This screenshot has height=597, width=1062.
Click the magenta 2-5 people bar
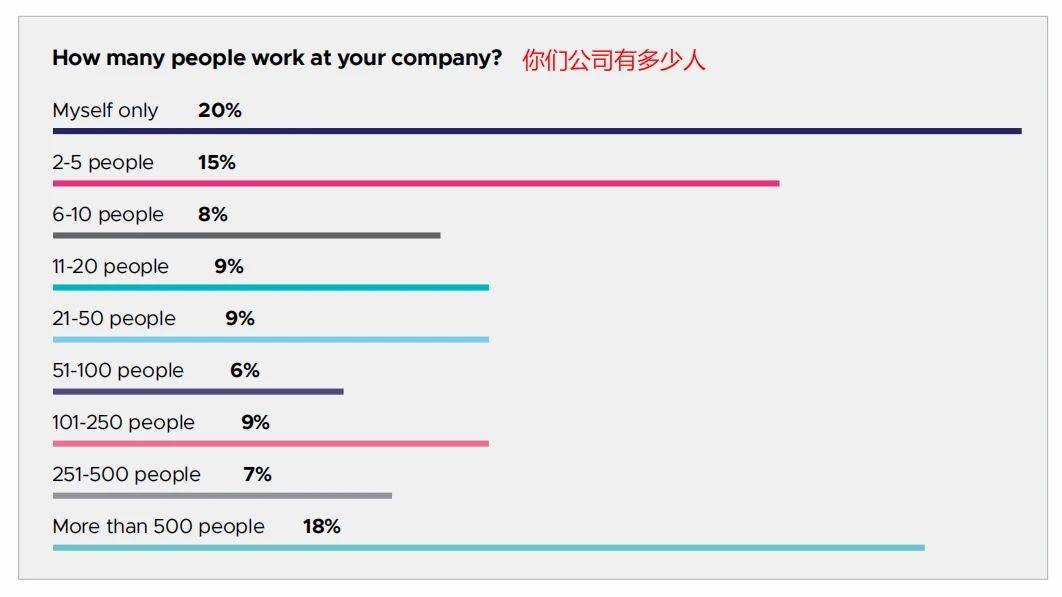[x=416, y=183]
